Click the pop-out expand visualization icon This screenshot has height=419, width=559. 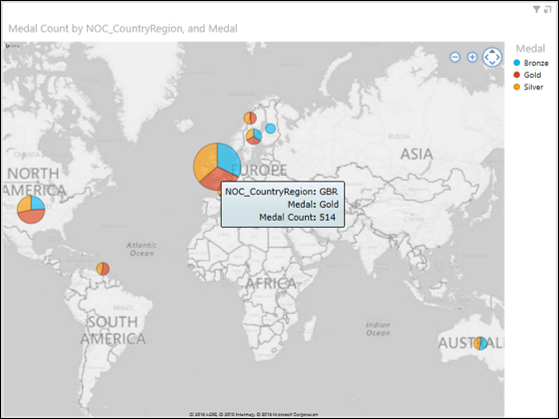click(x=548, y=10)
